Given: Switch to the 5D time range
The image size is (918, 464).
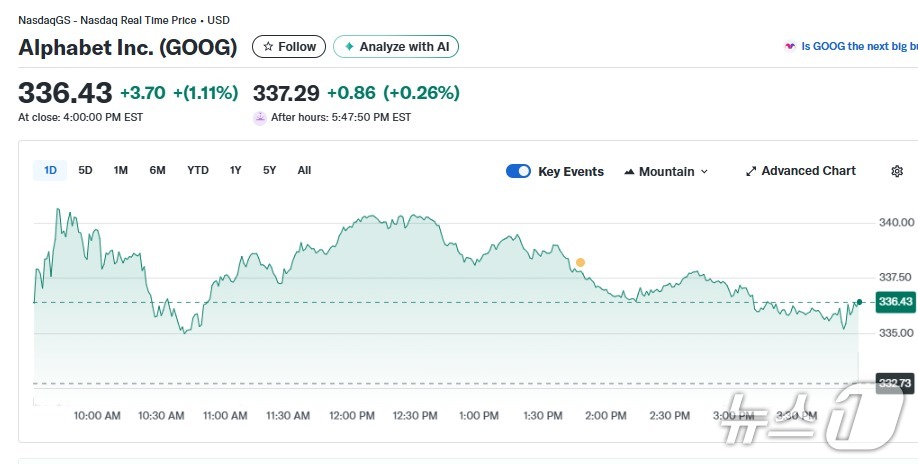Looking at the screenshot, I should point(85,170).
